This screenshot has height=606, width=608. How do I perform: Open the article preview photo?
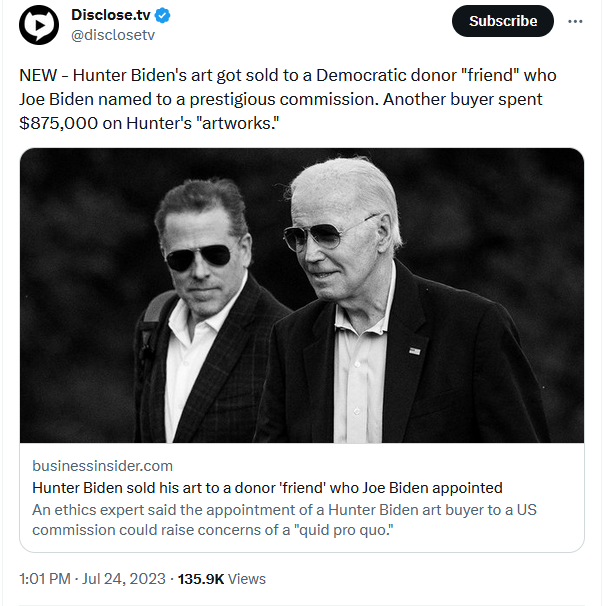302,295
